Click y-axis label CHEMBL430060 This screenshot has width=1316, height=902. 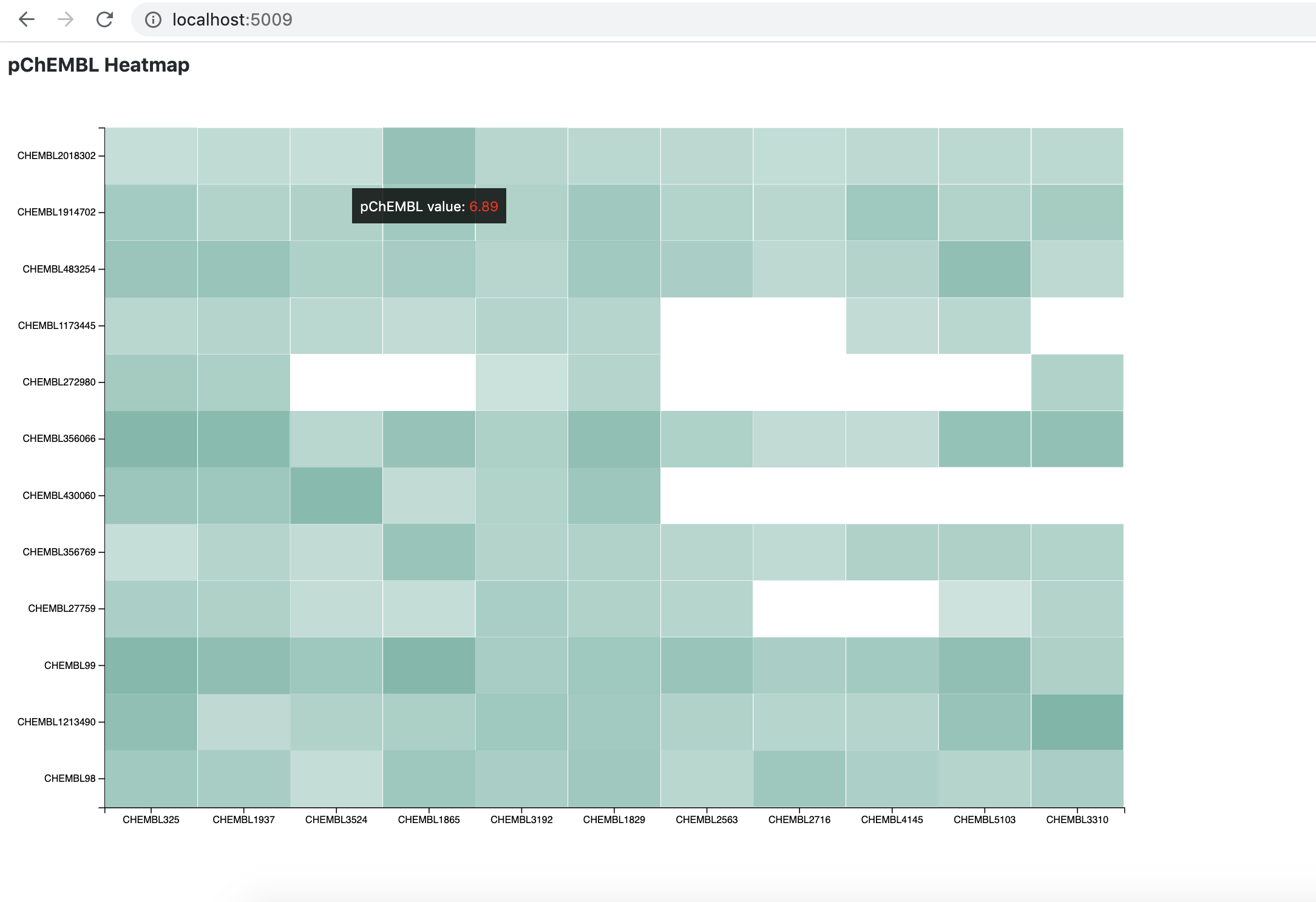point(59,495)
